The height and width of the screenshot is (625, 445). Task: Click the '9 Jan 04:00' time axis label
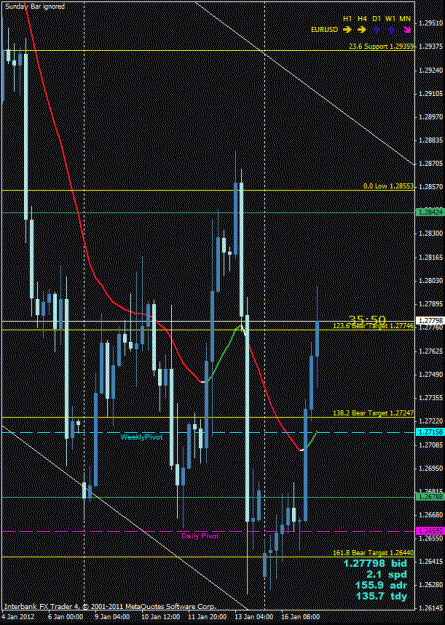click(112, 616)
